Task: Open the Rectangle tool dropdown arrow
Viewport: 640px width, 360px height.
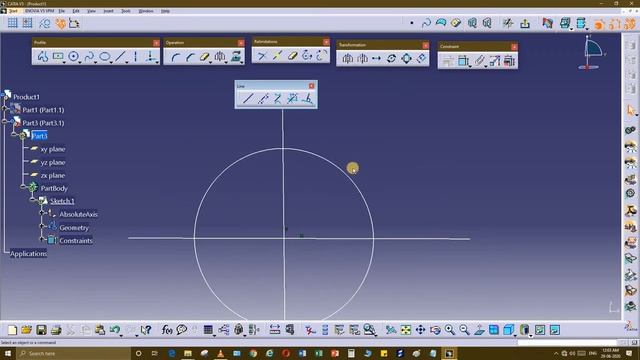Action: click(x=64, y=62)
